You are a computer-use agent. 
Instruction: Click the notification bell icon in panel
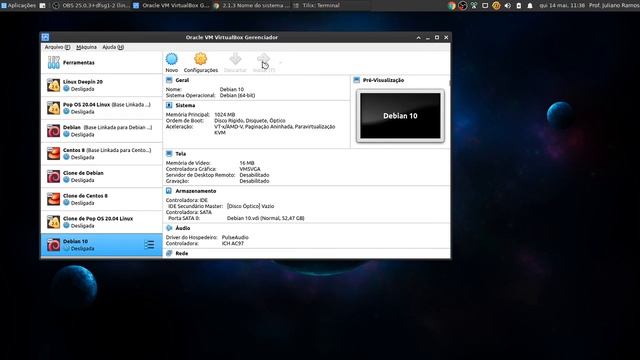click(529, 5)
